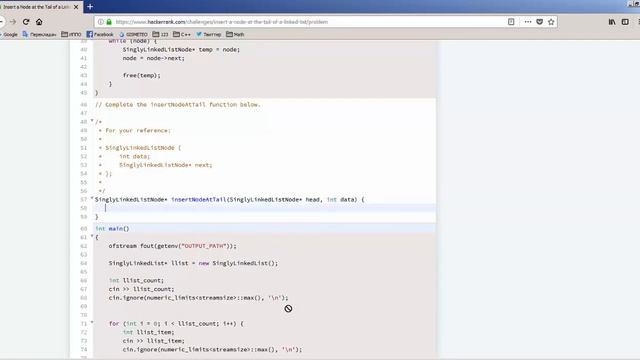Open the Переводчик translator bookmark
640x360 pixels.
point(40,35)
